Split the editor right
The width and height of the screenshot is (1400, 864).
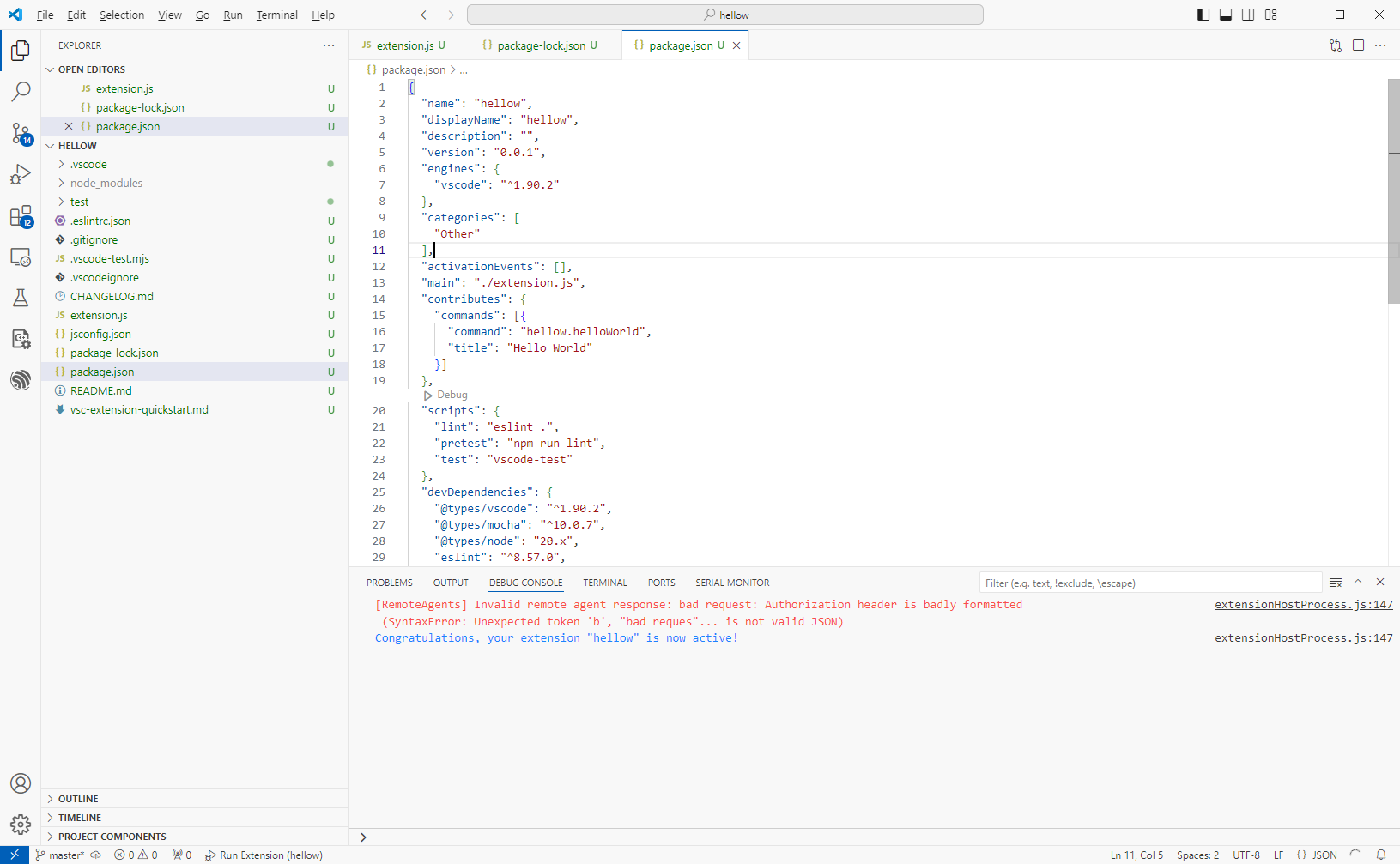pyautogui.click(x=1358, y=45)
